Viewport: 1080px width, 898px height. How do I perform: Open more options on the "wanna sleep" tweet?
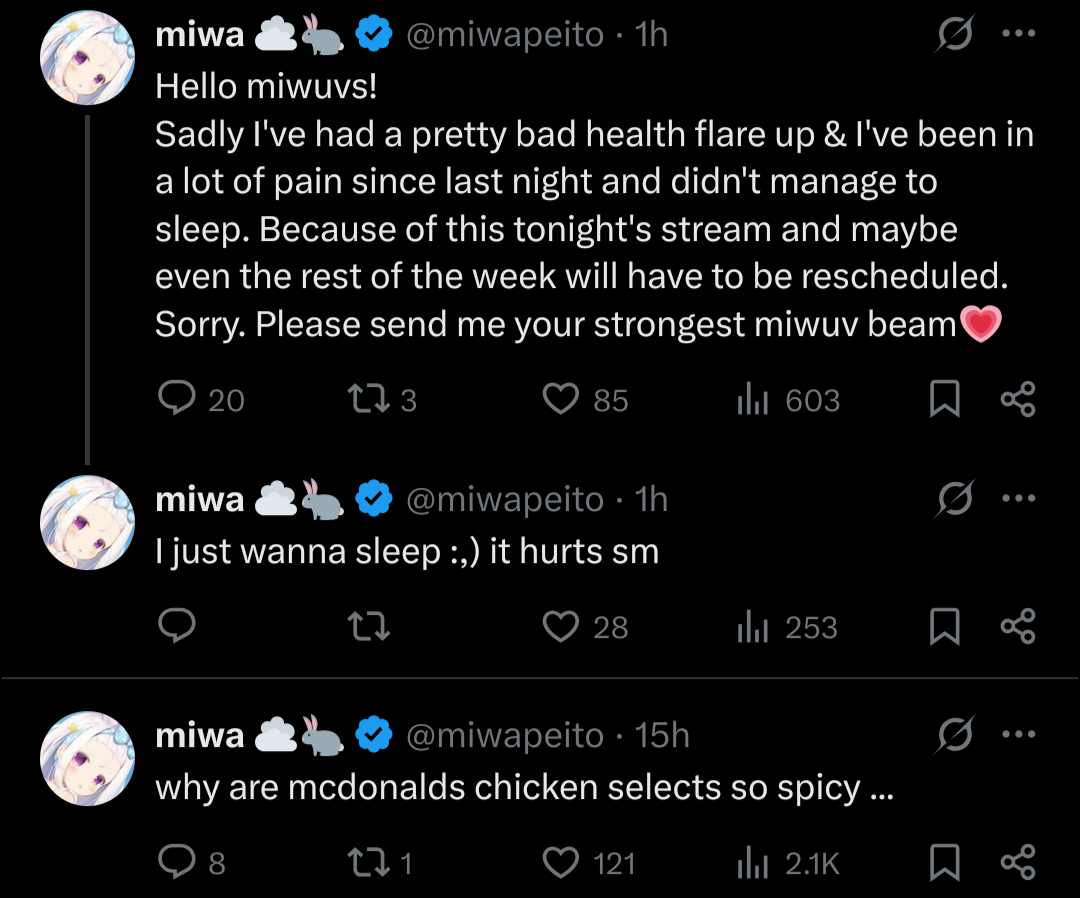pyautogui.click(x=1019, y=498)
